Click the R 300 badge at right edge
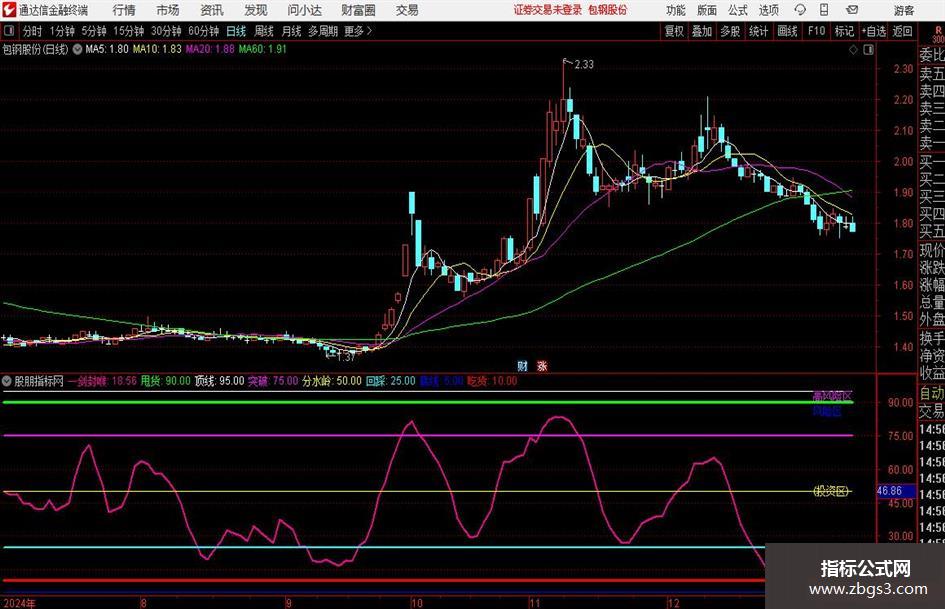Image resolution: width=945 pixels, height=609 pixels. pos(938,34)
